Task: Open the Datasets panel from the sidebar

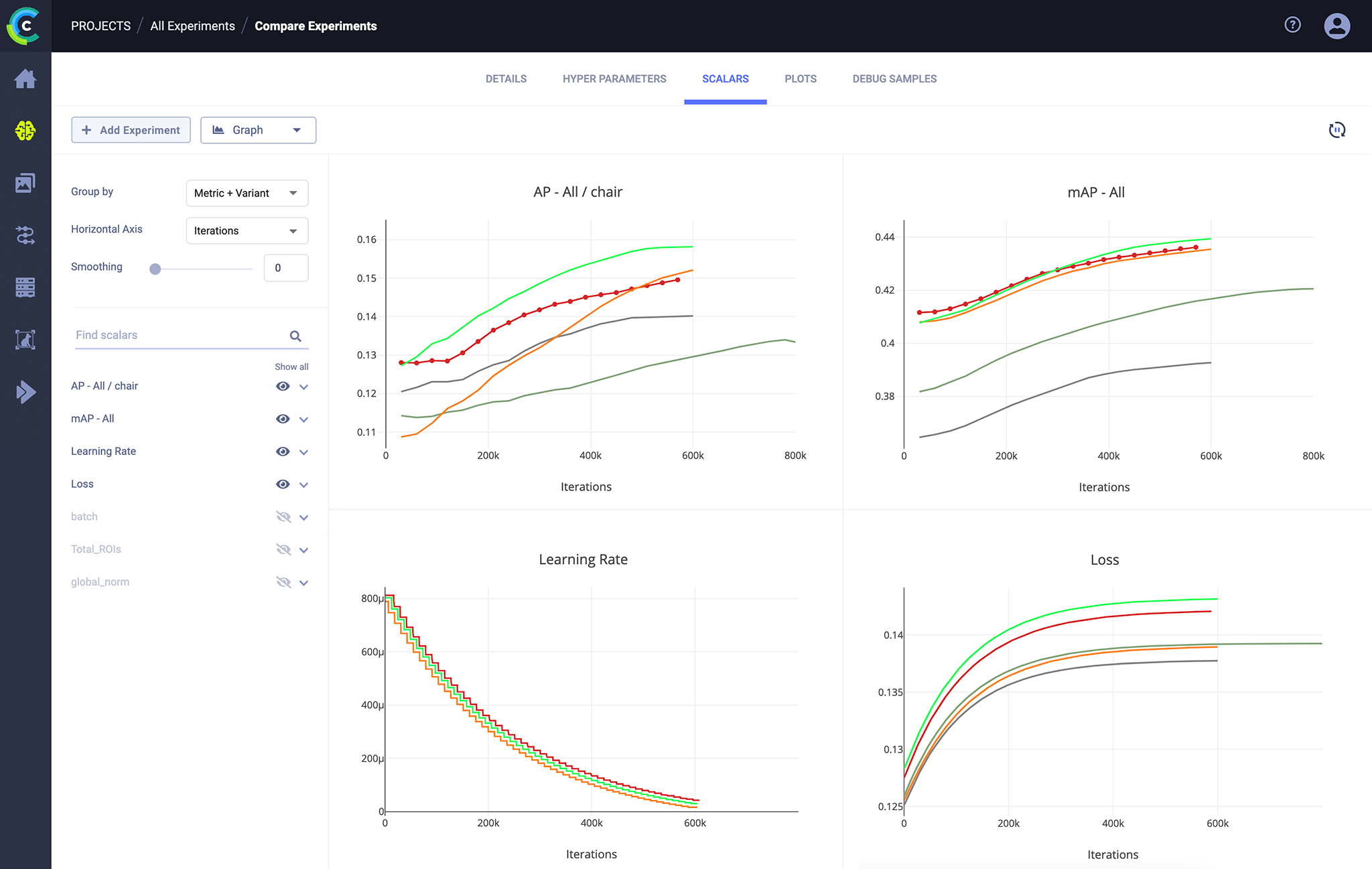Action: point(25,182)
